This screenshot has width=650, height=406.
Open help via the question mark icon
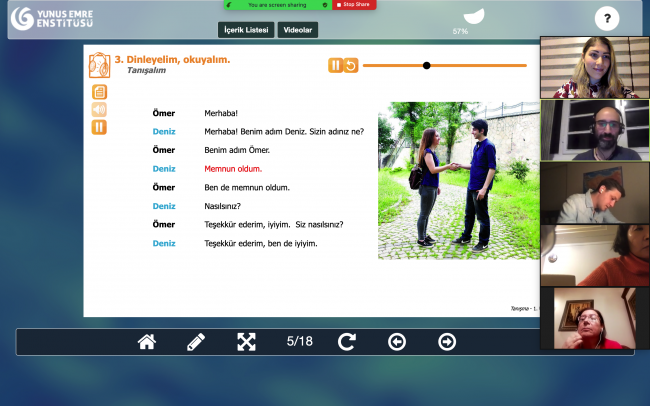[x=607, y=18]
